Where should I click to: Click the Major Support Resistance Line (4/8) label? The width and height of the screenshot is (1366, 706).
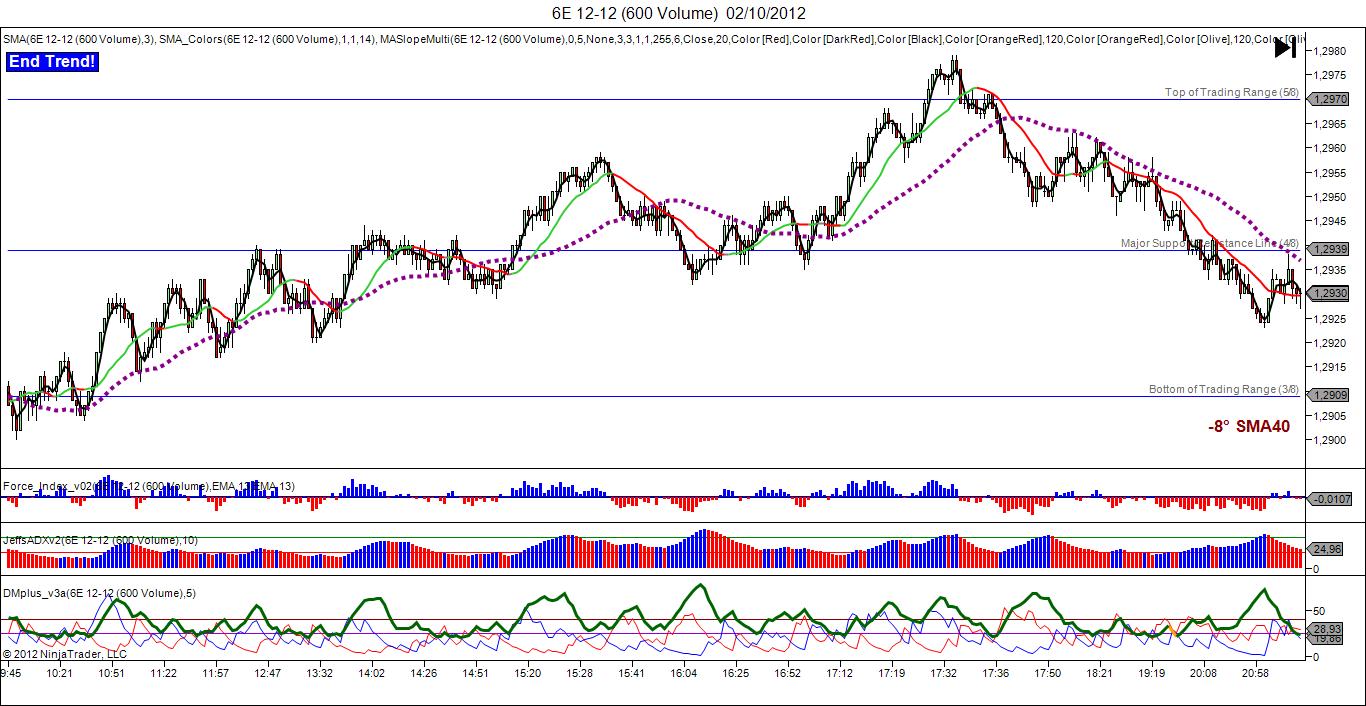tap(1210, 243)
